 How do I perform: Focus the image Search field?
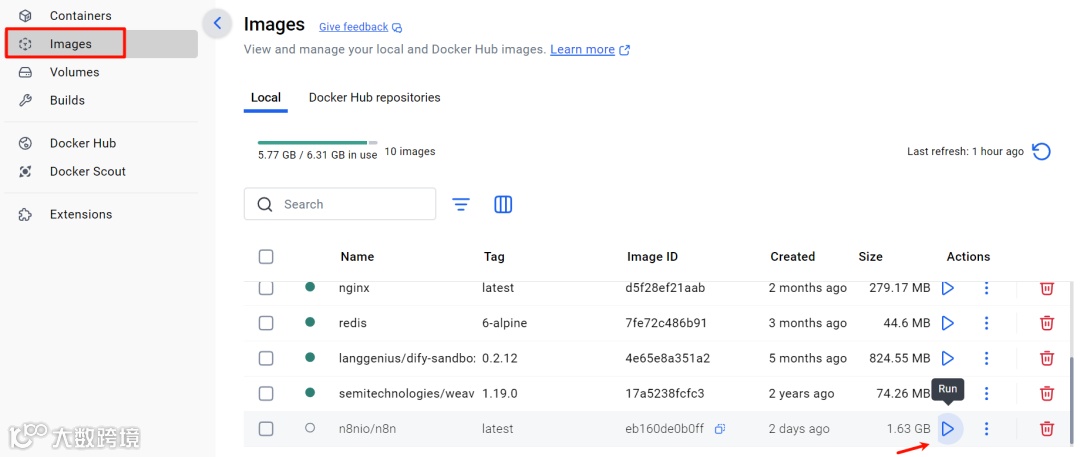click(350, 204)
